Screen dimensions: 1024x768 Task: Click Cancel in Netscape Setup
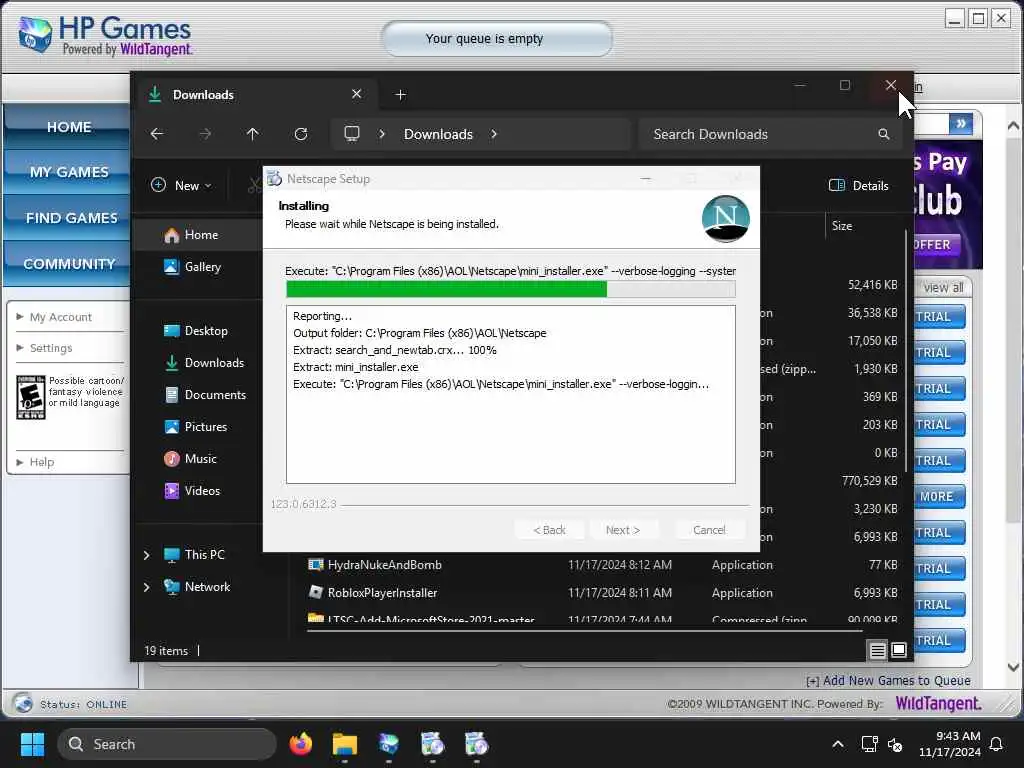pyautogui.click(x=709, y=530)
